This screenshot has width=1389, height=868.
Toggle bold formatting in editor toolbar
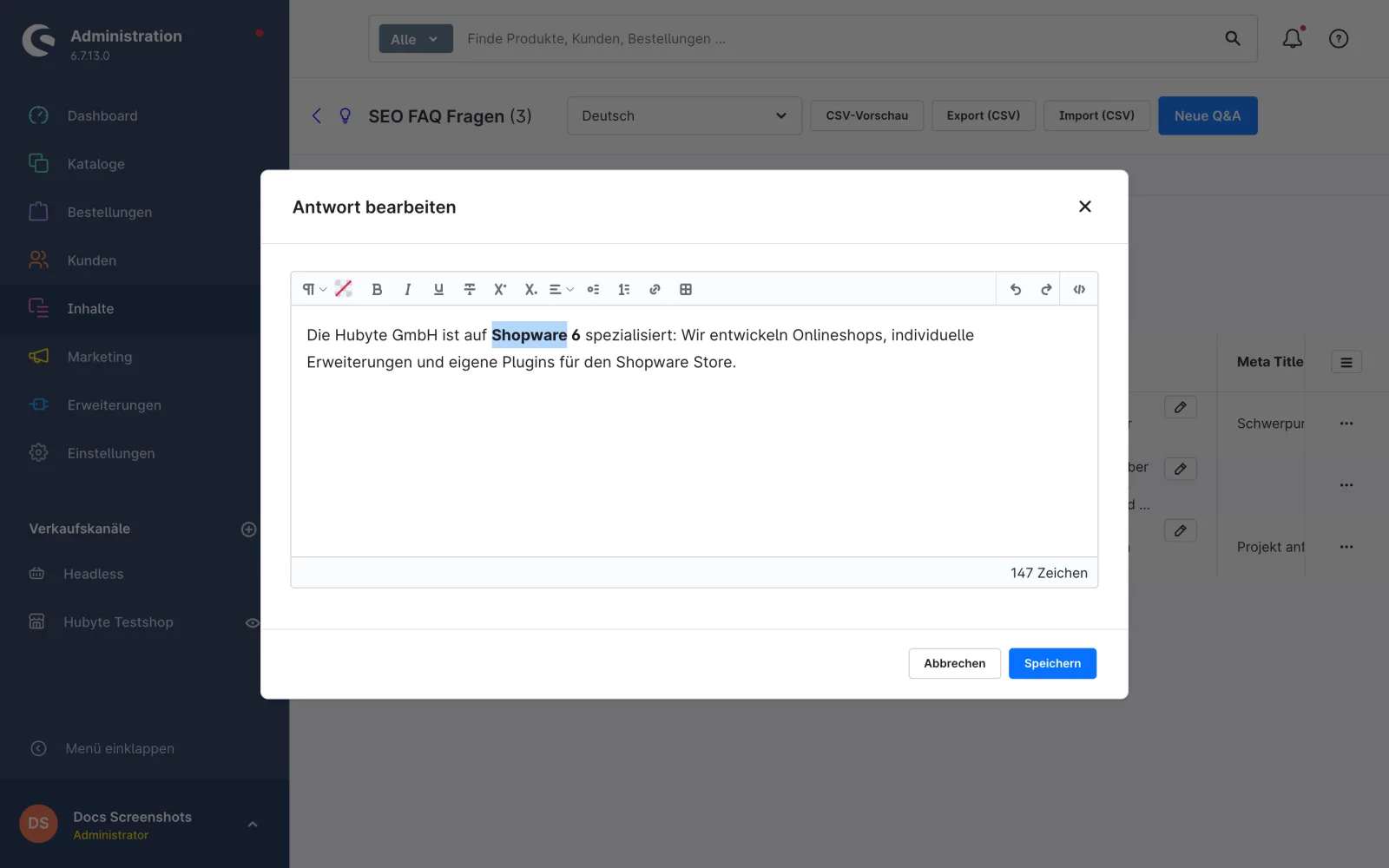coord(377,289)
